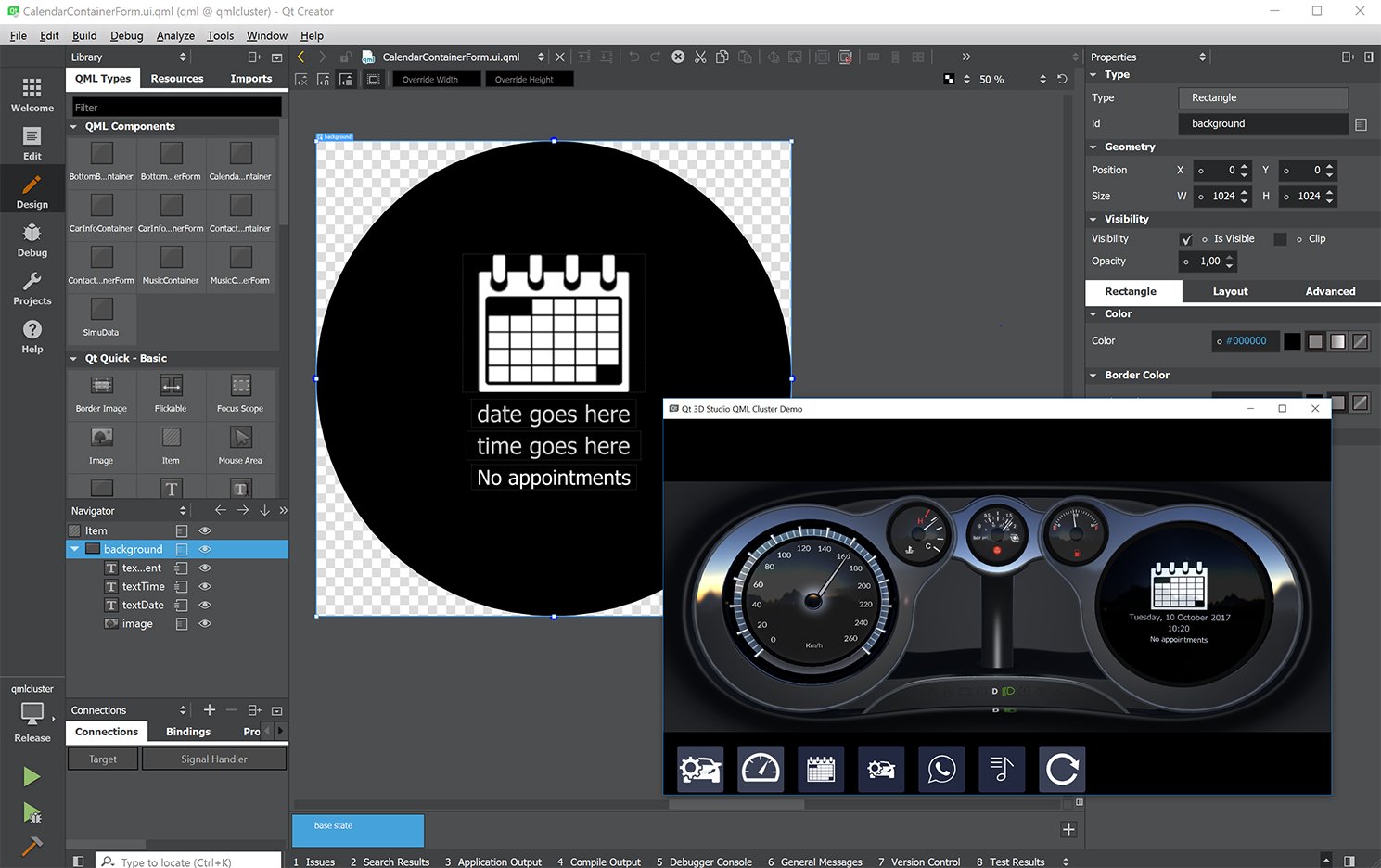Viewport: 1381px width, 868px height.
Task: Open the Layout tab in Properties
Action: pyautogui.click(x=1230, y=291)
